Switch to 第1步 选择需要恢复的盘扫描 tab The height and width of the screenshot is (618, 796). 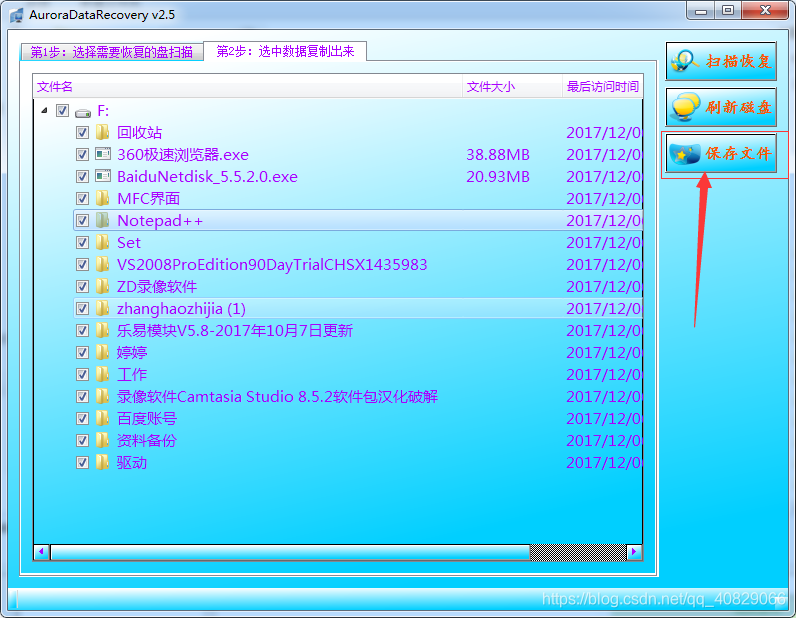pyautogui.click(x=112, y=52)
